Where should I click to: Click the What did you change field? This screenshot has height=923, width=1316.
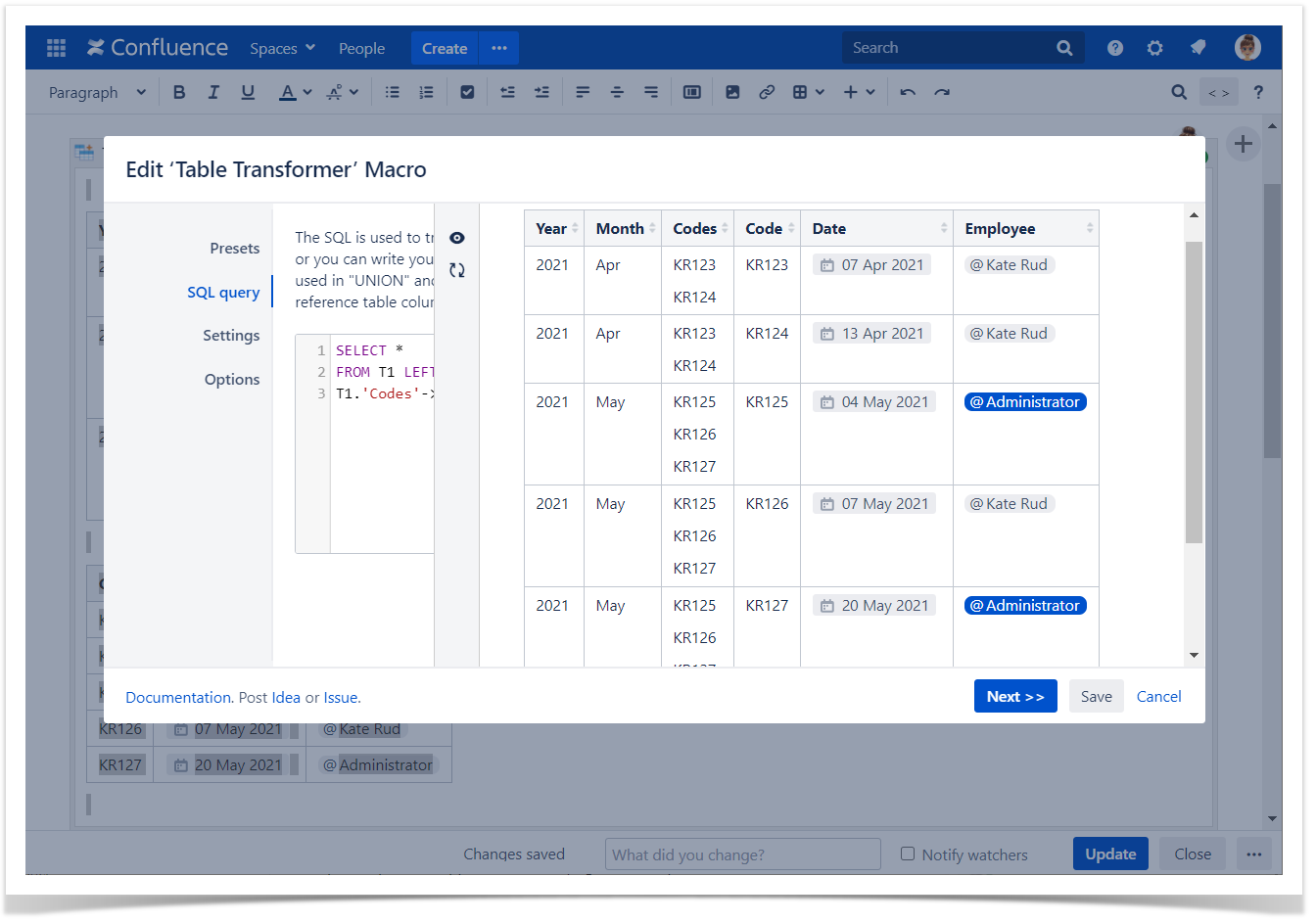tap(742, 854)
